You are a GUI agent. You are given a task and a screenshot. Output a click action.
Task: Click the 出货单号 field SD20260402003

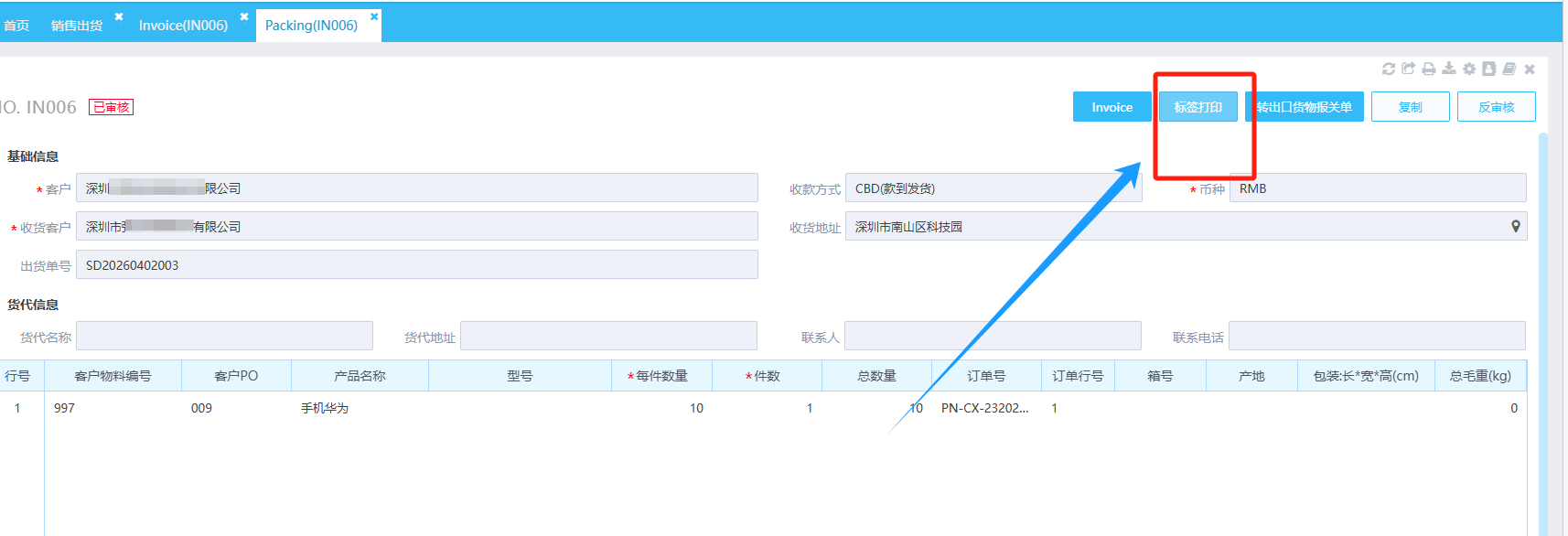(x=417, y=264)
